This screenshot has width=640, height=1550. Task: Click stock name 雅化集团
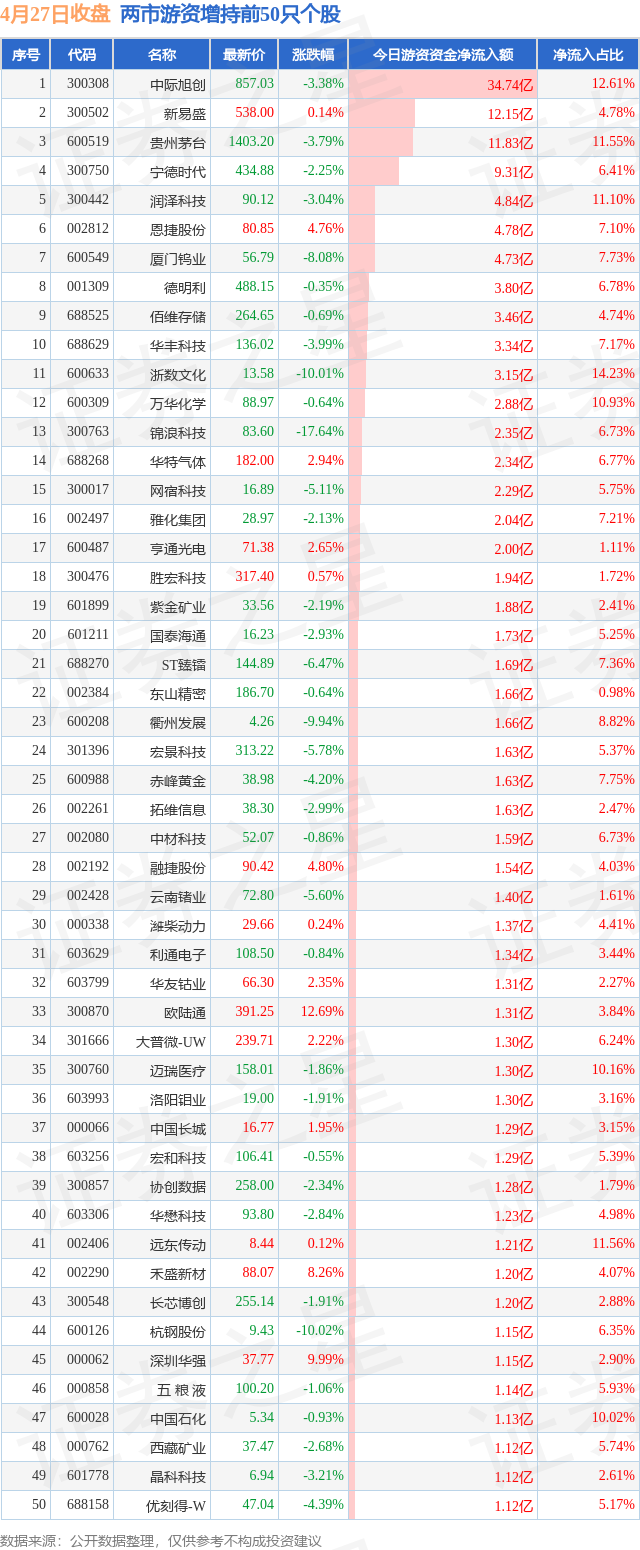(x=178, y=519)
